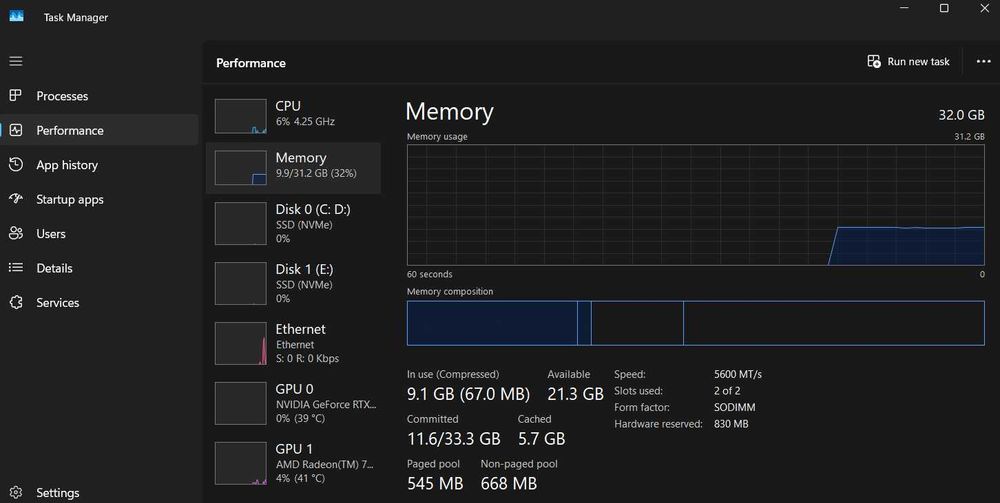
Task: Select GPU 1 AMD Radeon entry
Action: coord(295,463)
